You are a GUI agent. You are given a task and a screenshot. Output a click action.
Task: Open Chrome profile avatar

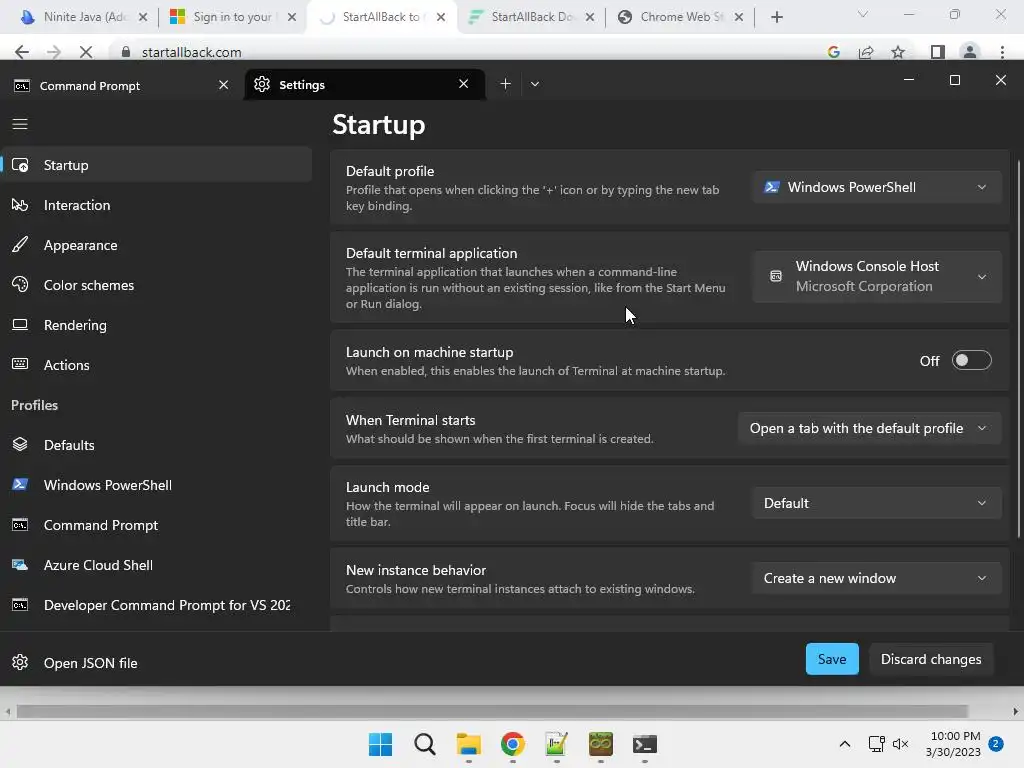point(970,52)
